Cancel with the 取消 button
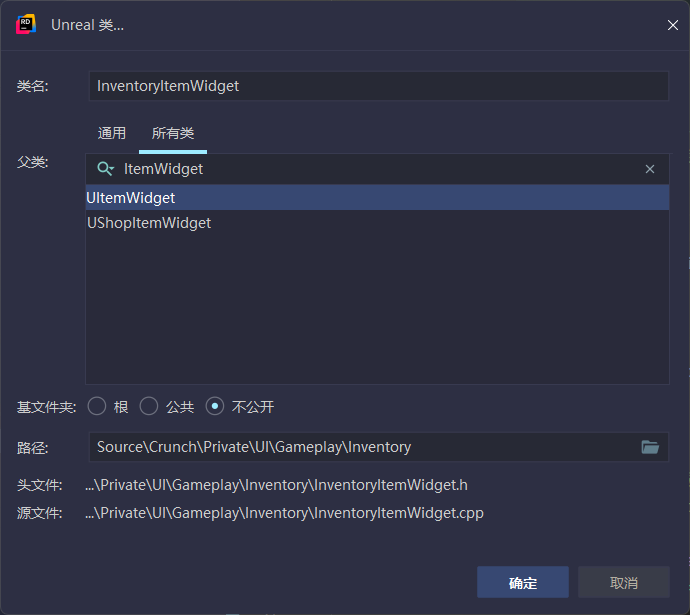Screen dimensions: 690x615 coord(624,582)
